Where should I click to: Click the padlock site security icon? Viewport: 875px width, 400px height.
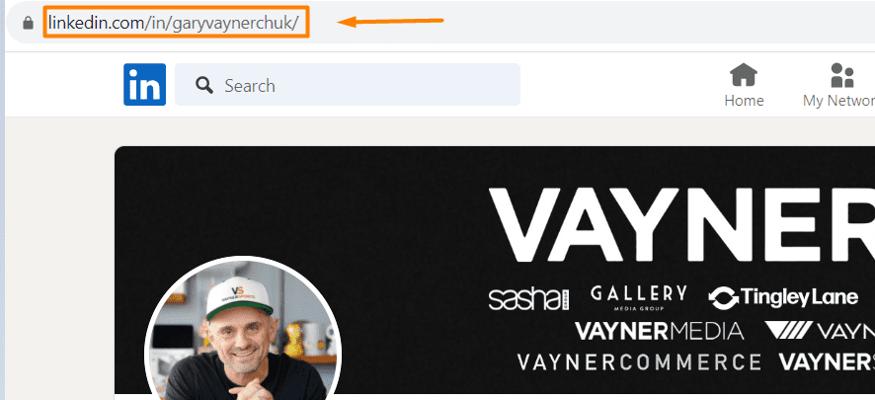click(28, 23)
